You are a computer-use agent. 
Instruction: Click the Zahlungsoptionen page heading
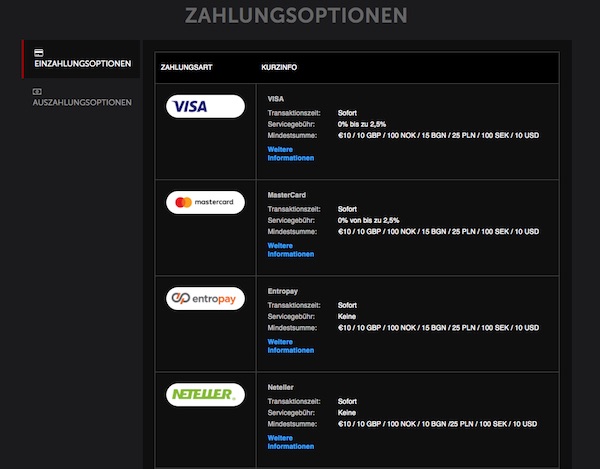[296, 16]
